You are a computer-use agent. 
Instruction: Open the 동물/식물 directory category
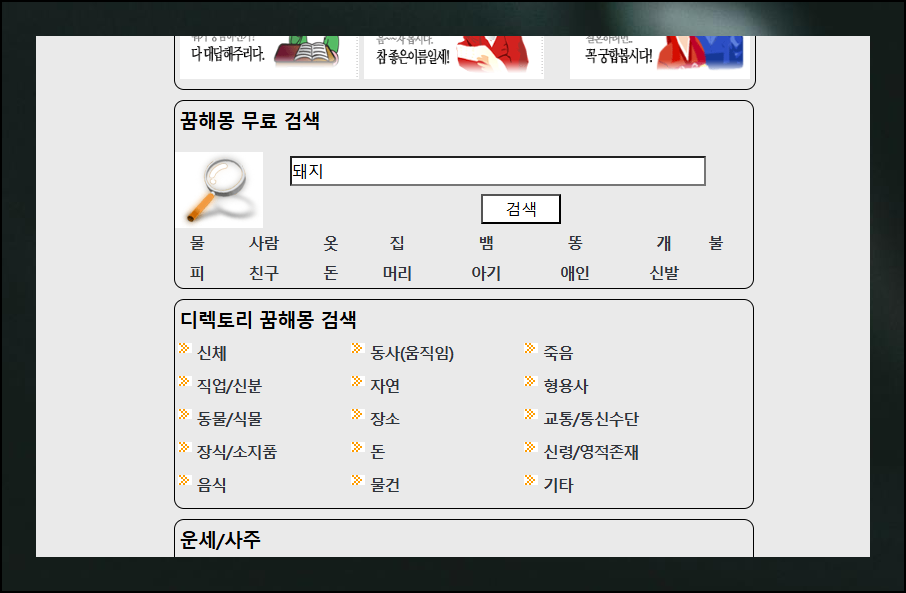(229, 418)
